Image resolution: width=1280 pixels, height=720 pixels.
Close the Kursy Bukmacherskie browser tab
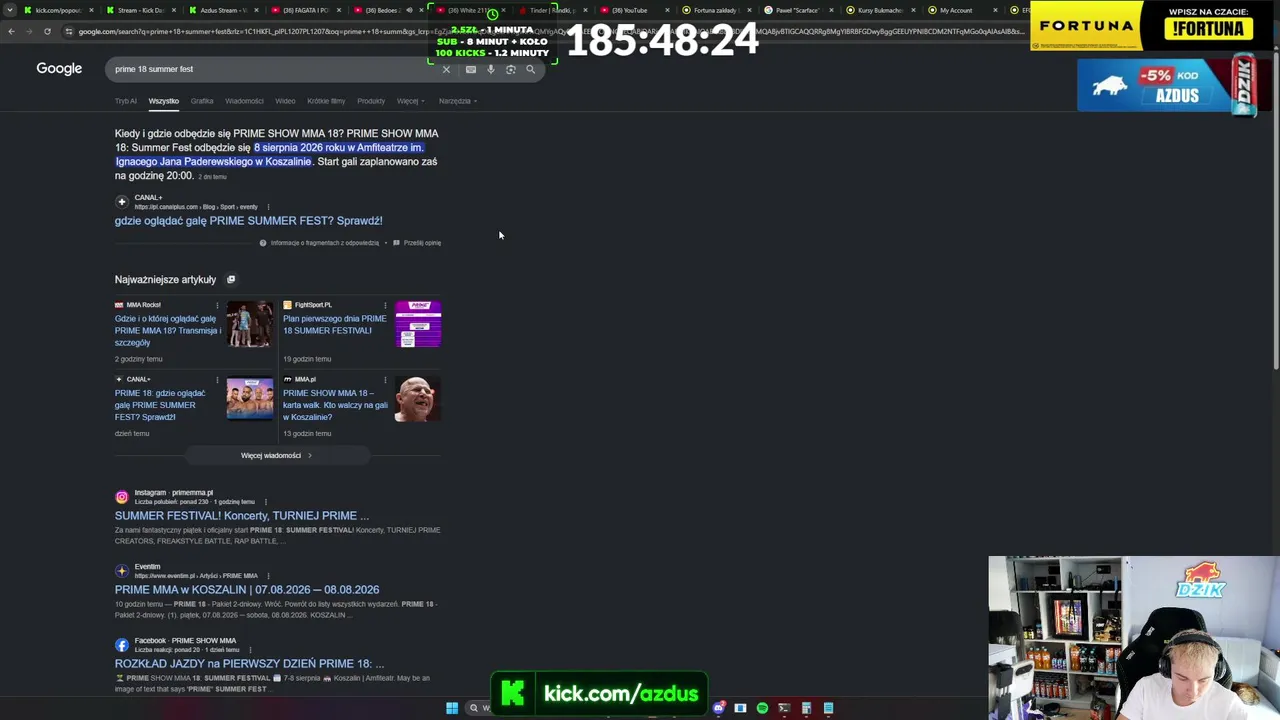[x=913, y=10]
